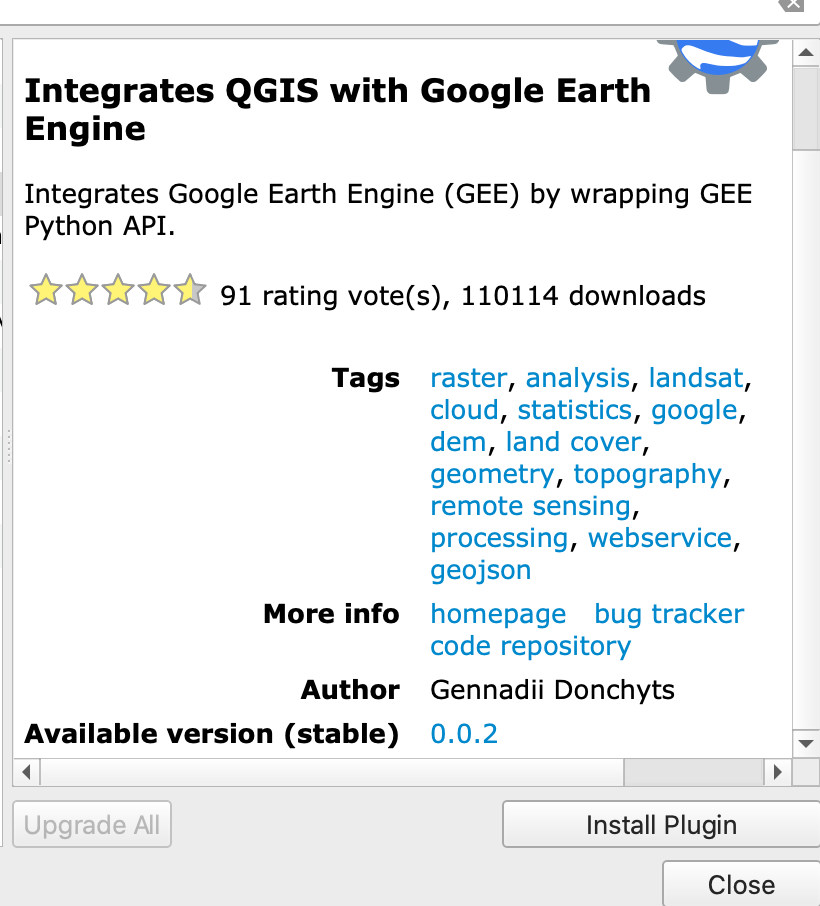Click the third rating star
Image resolution: width=820 pixels, height=906 pixels.
(x=117, y=290)
